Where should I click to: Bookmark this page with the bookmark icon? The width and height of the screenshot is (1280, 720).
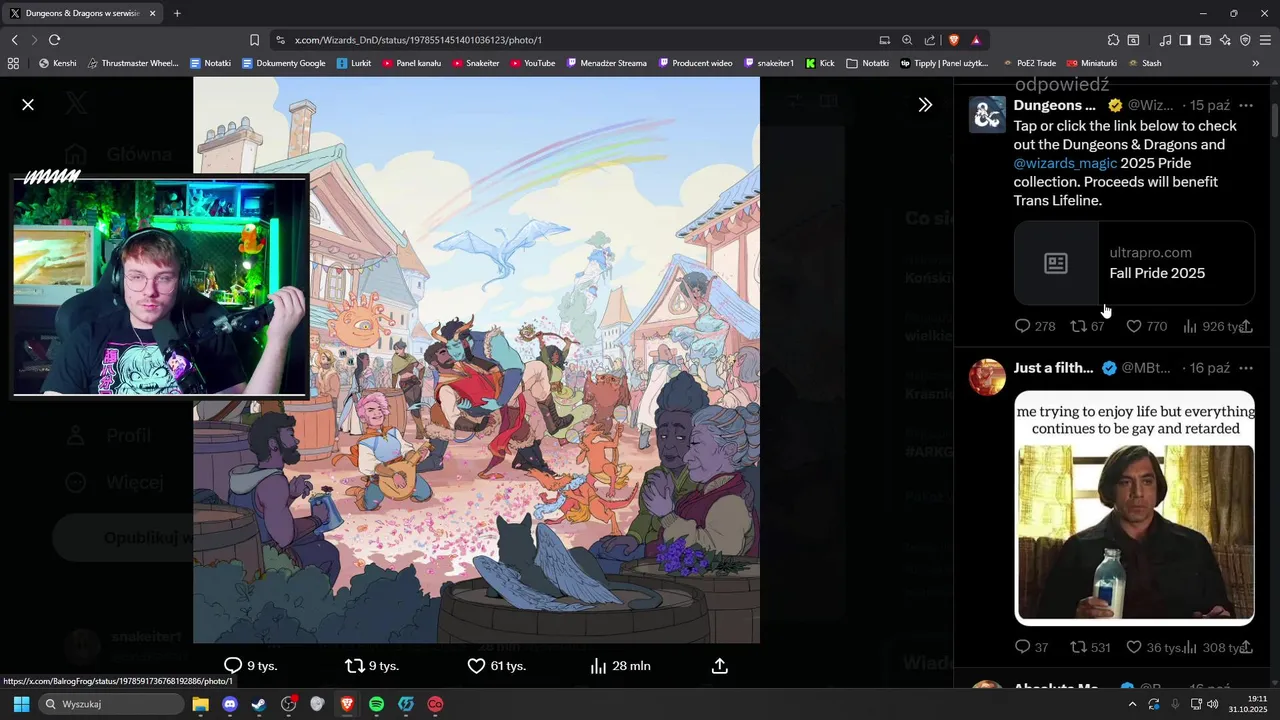pyautogui.click(x=254, y=40)
